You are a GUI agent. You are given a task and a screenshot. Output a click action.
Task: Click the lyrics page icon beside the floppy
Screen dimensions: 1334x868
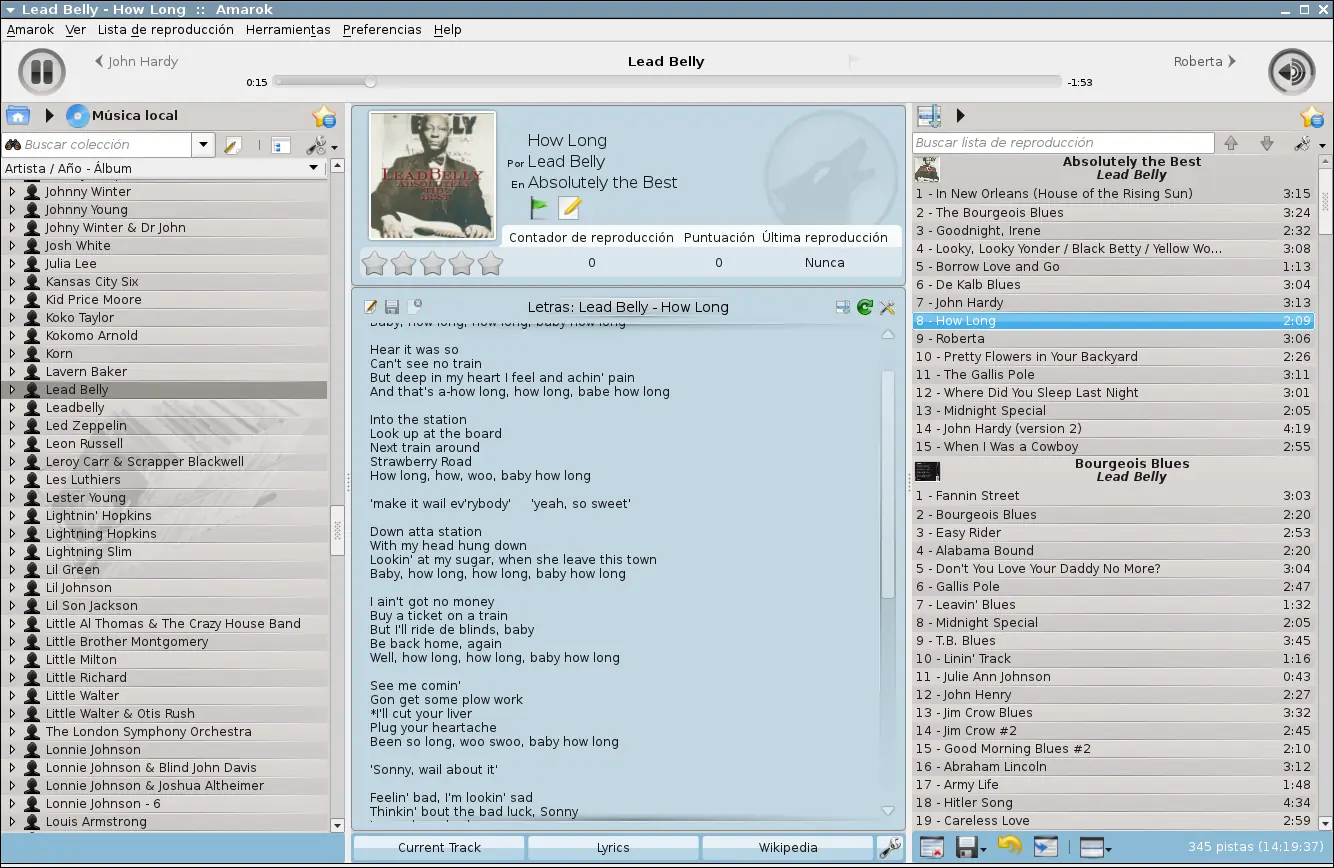414,307
